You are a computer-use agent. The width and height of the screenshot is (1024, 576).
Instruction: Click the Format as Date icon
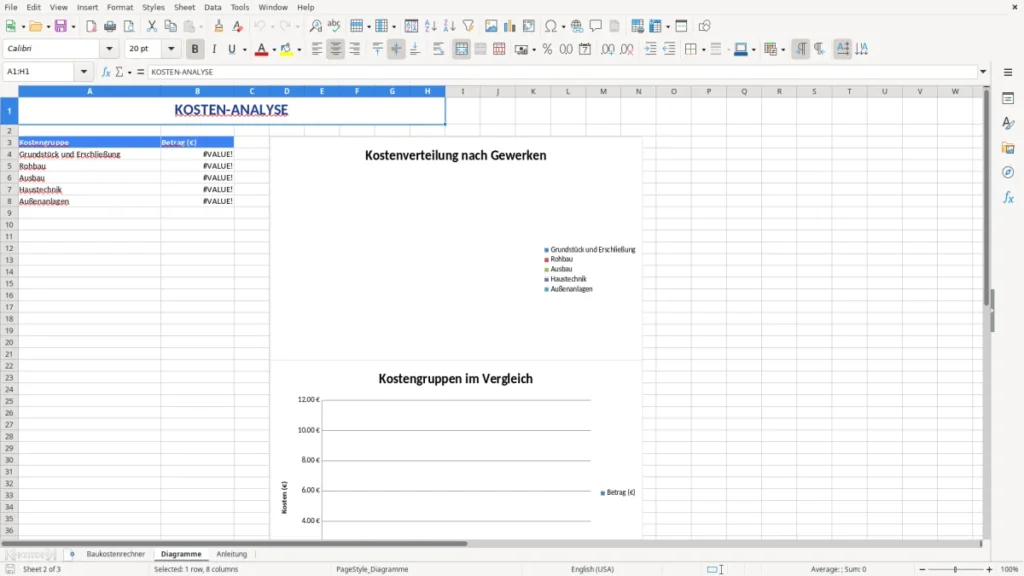click(585, 49)
